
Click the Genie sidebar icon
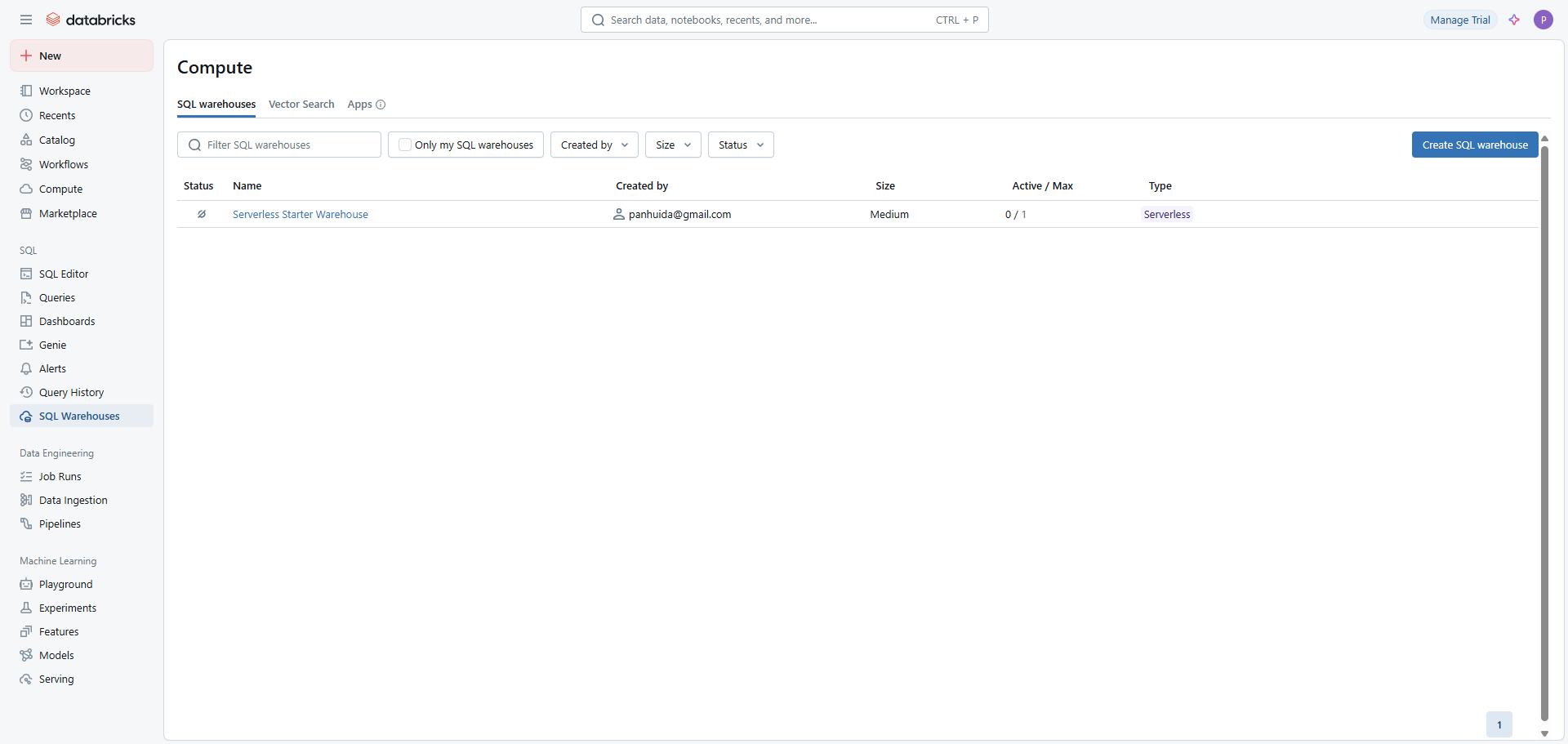coord(26,345)
